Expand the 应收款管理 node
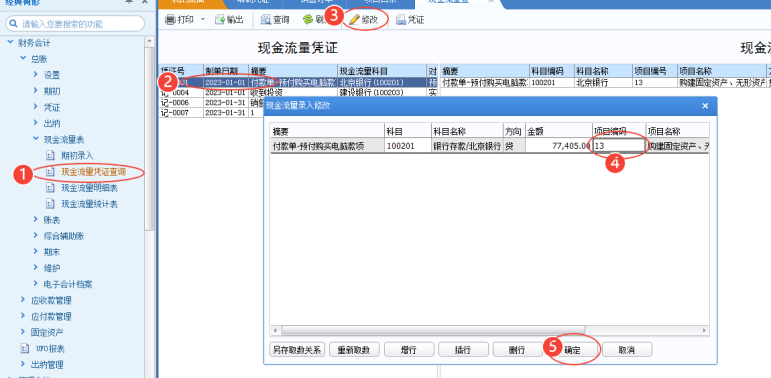 point(23,300)
